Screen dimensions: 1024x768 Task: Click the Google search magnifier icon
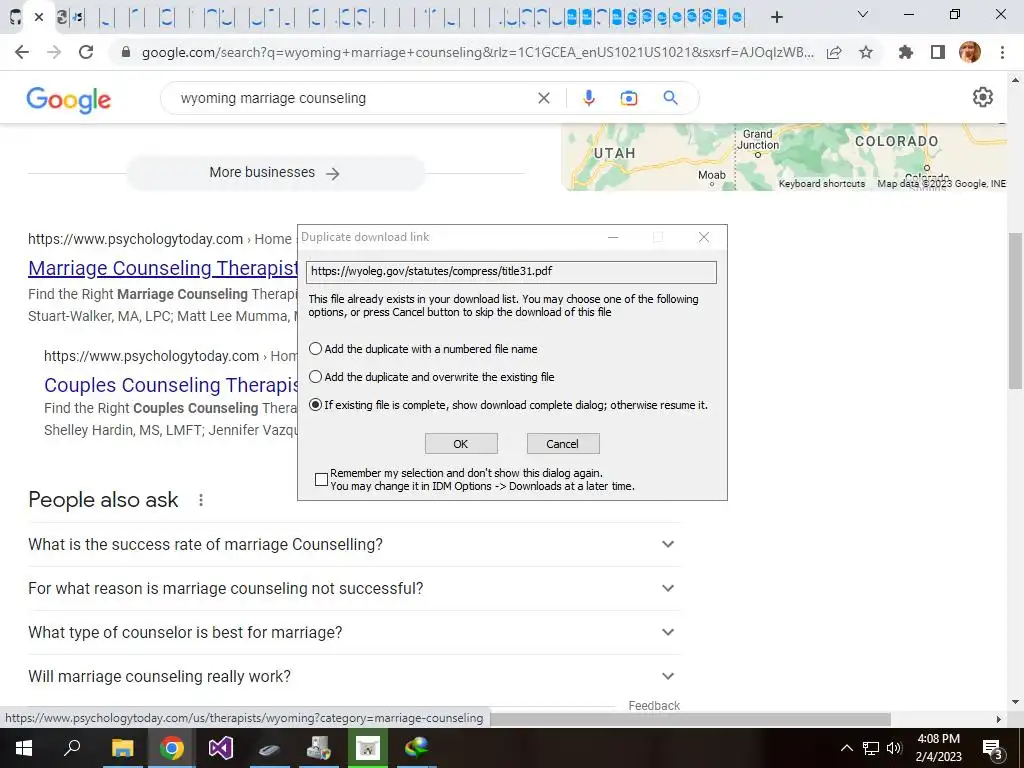pos(670,98)
